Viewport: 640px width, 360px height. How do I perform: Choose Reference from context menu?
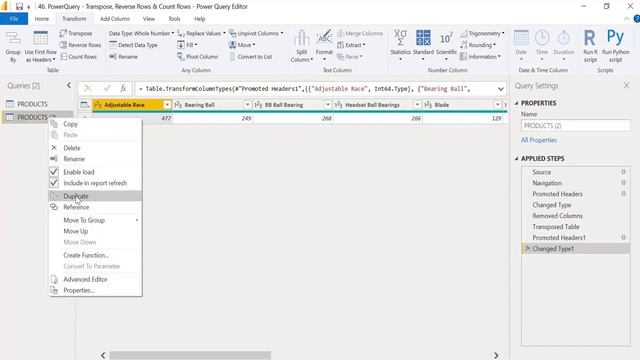pos(95,207)
